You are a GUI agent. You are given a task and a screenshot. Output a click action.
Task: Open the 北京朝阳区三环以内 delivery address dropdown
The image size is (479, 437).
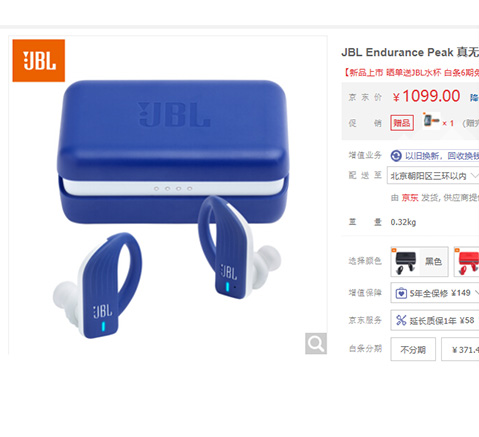[x=433, y=175]
